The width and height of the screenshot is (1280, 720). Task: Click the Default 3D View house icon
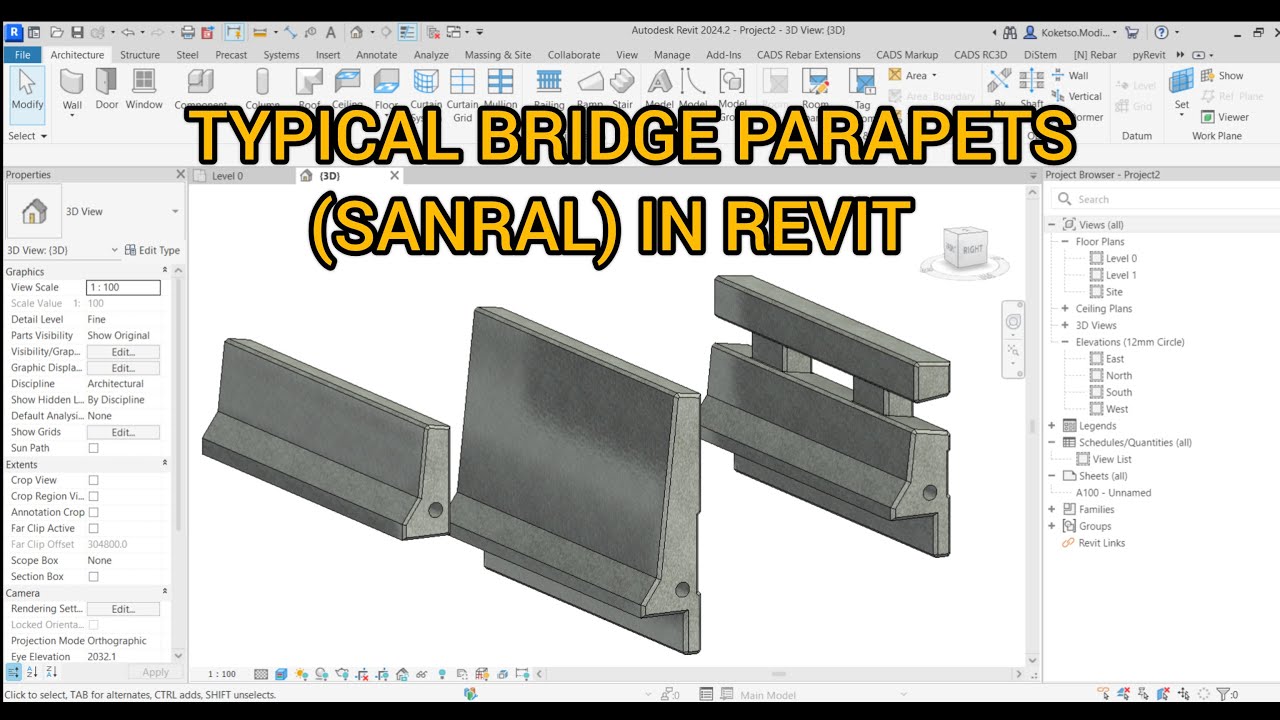(x=355, y=32)
